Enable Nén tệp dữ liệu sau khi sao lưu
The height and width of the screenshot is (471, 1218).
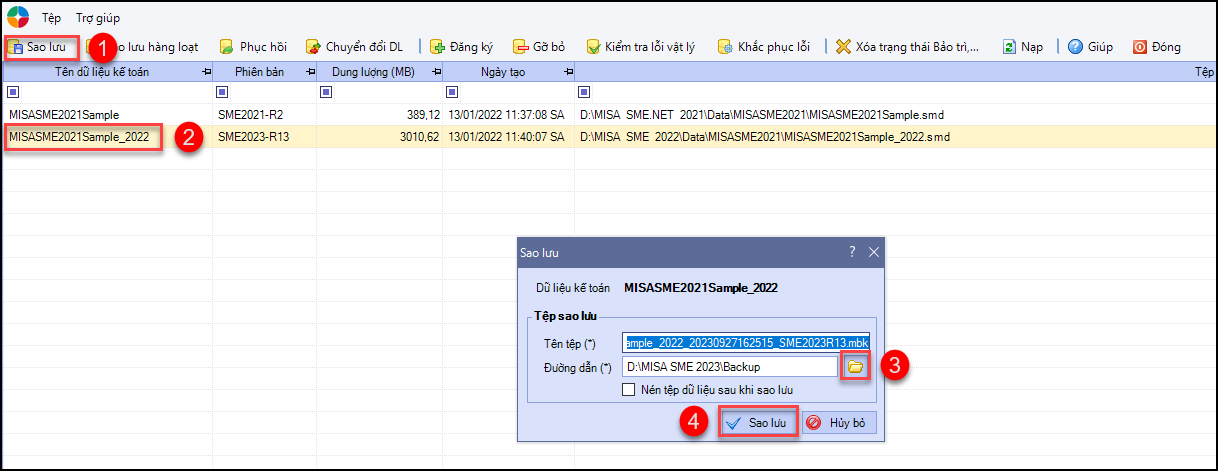[x=628, y=390]
